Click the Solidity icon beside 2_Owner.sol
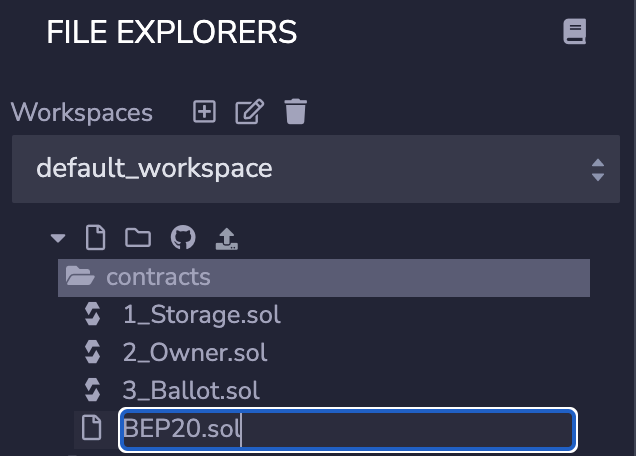Screen dimensions: 636x456 tap(93, 352)
